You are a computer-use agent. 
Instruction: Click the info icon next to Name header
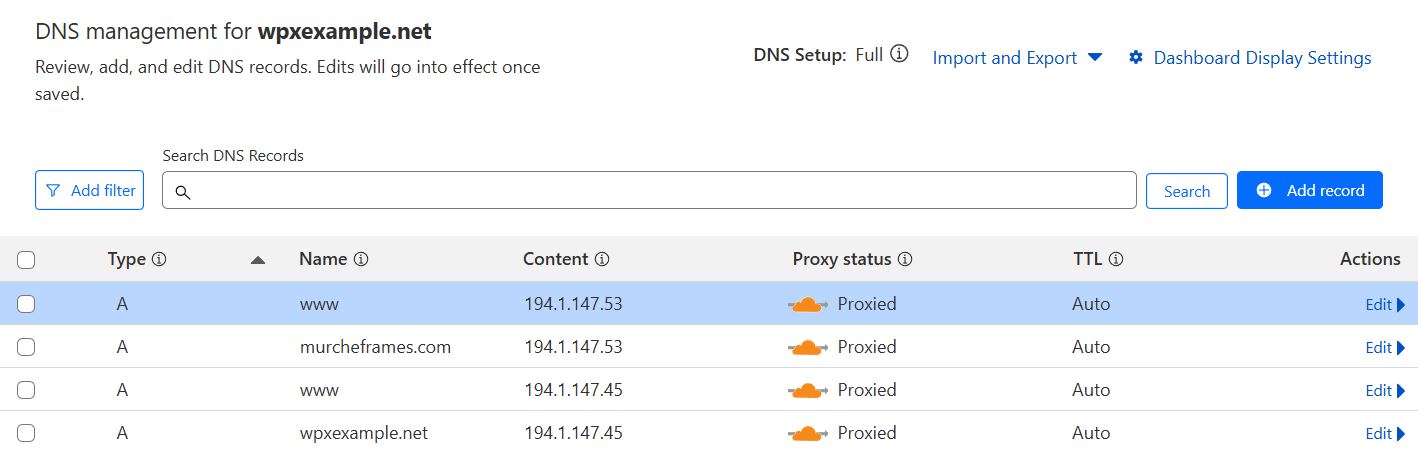point(361,259)
